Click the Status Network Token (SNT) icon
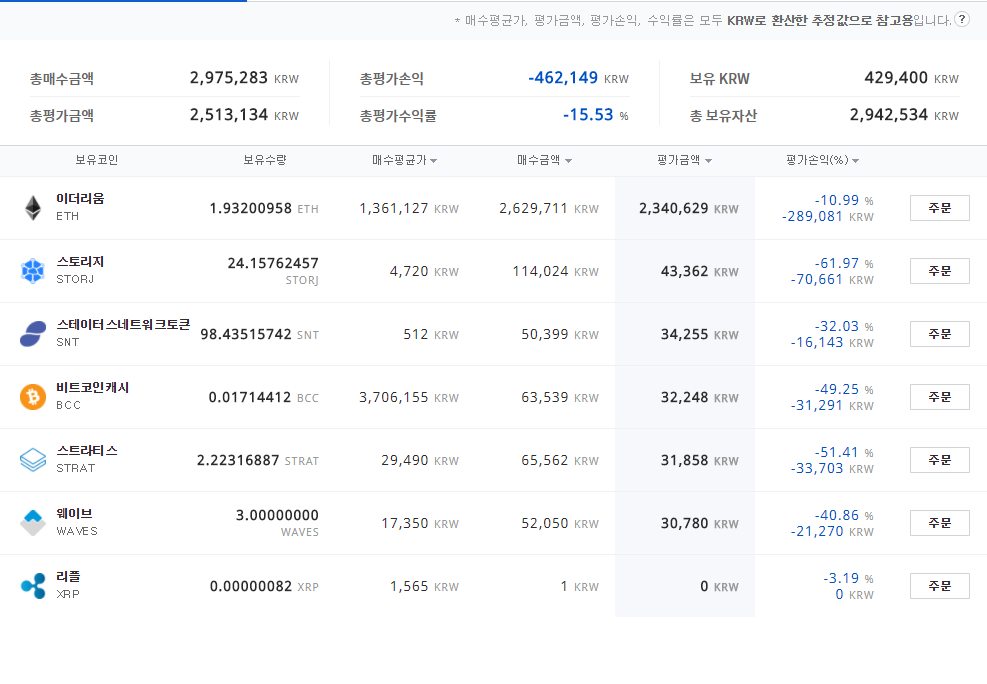Viewport: 987px width, 684px height. pos(33,334)
